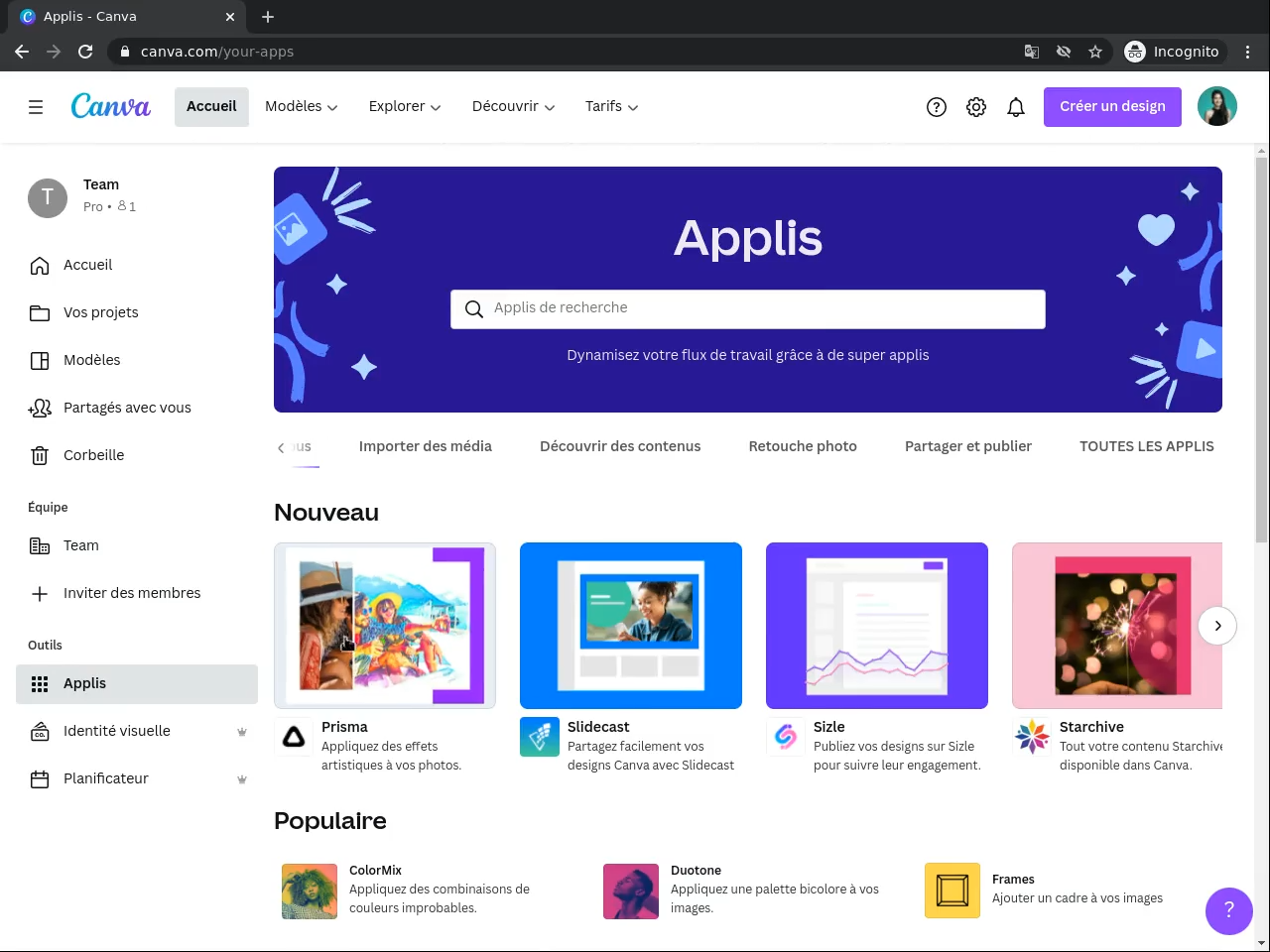The height and width of the screenshot is (952, 1270).
Task: Open a new browser tab
Action: [x=268, y=17]
